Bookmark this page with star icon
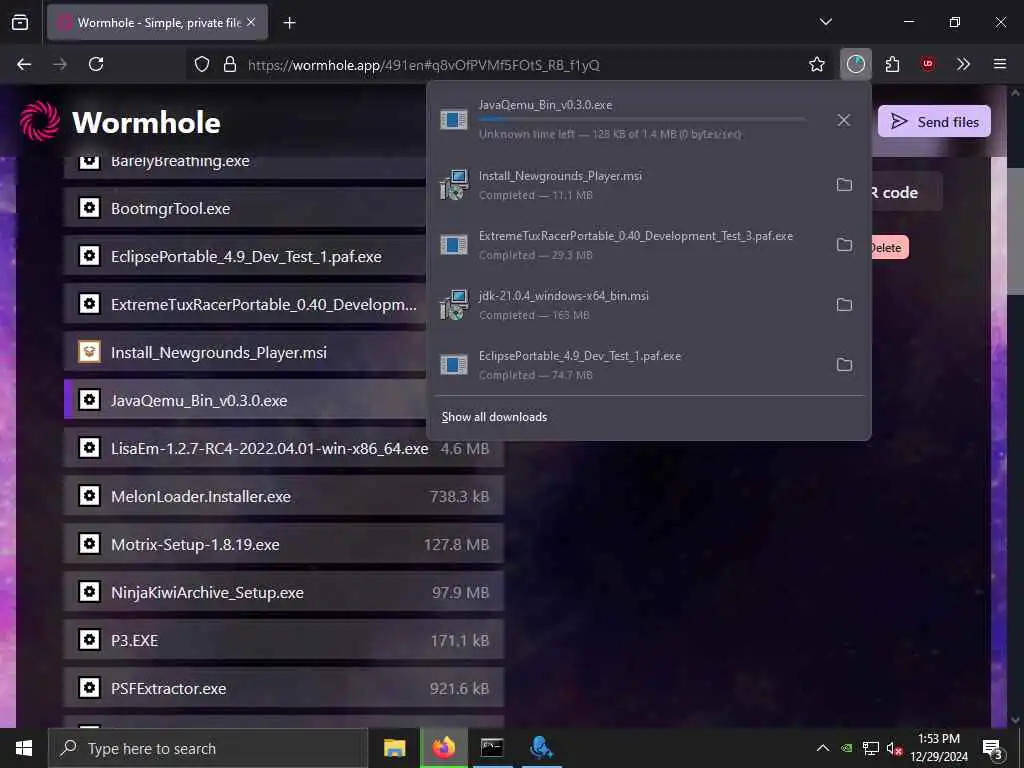 tap(816, 64)
